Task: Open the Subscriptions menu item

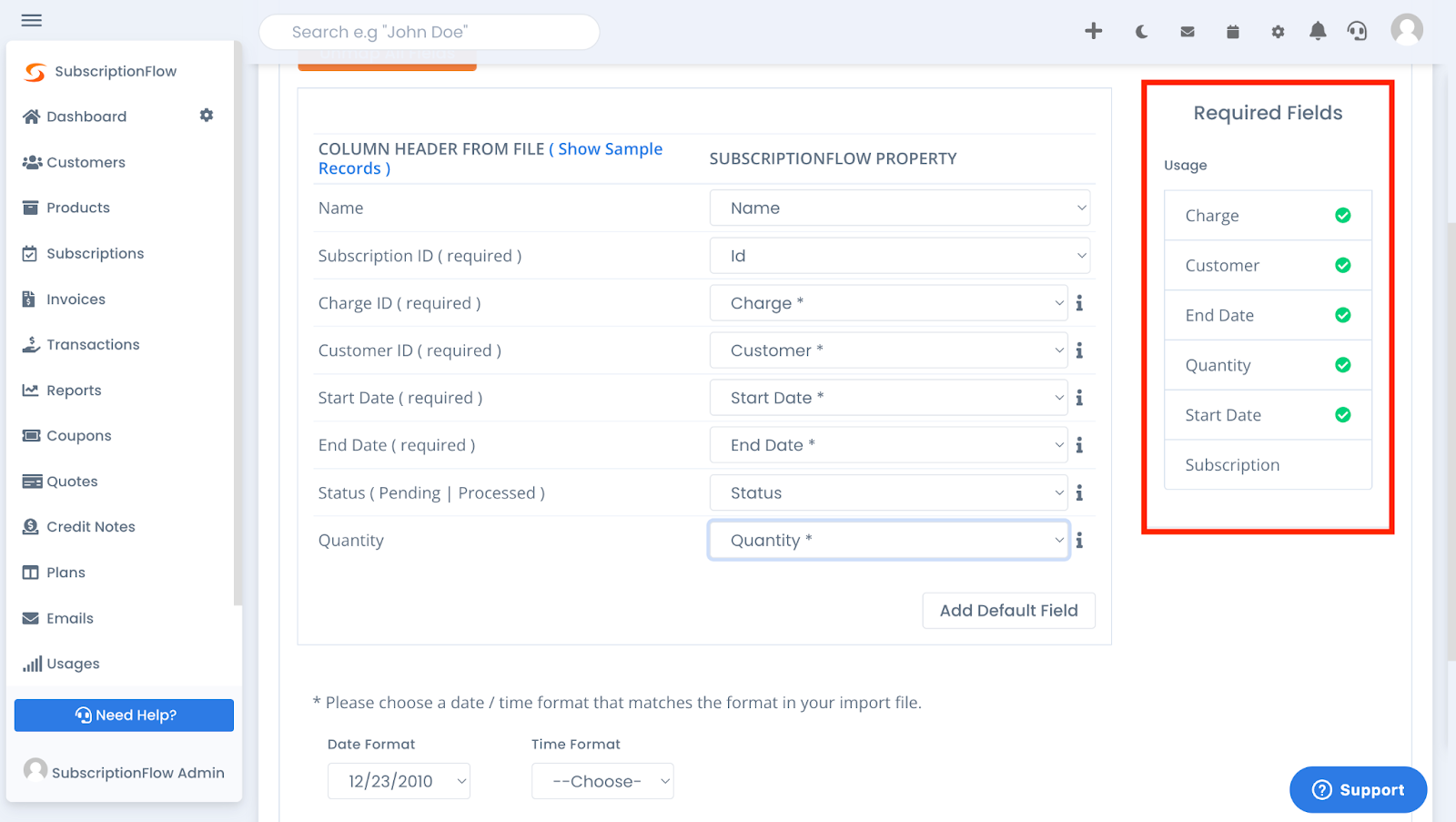Action: point(95,253)
